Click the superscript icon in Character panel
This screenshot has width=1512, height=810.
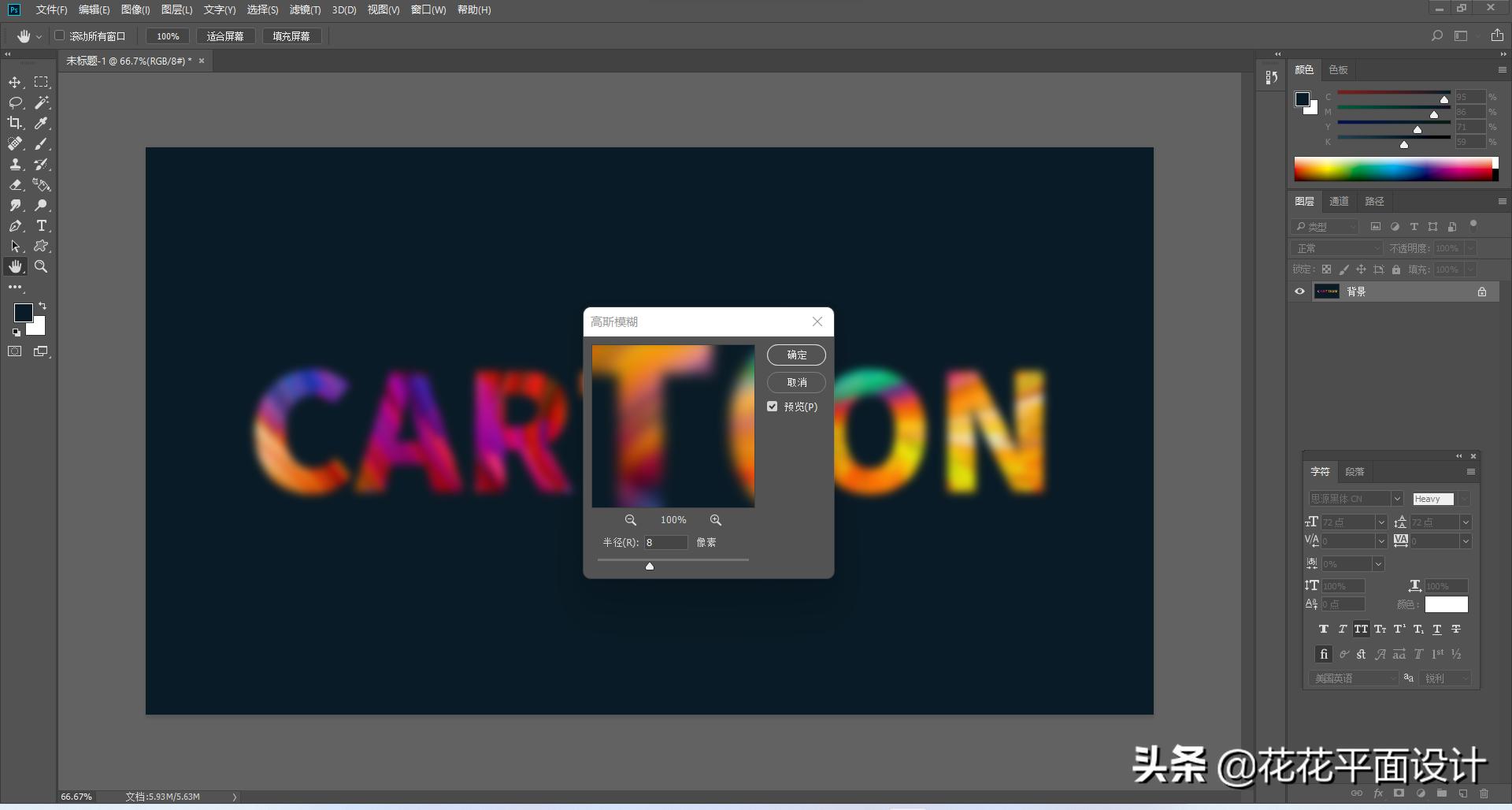tap(1399, 630)
